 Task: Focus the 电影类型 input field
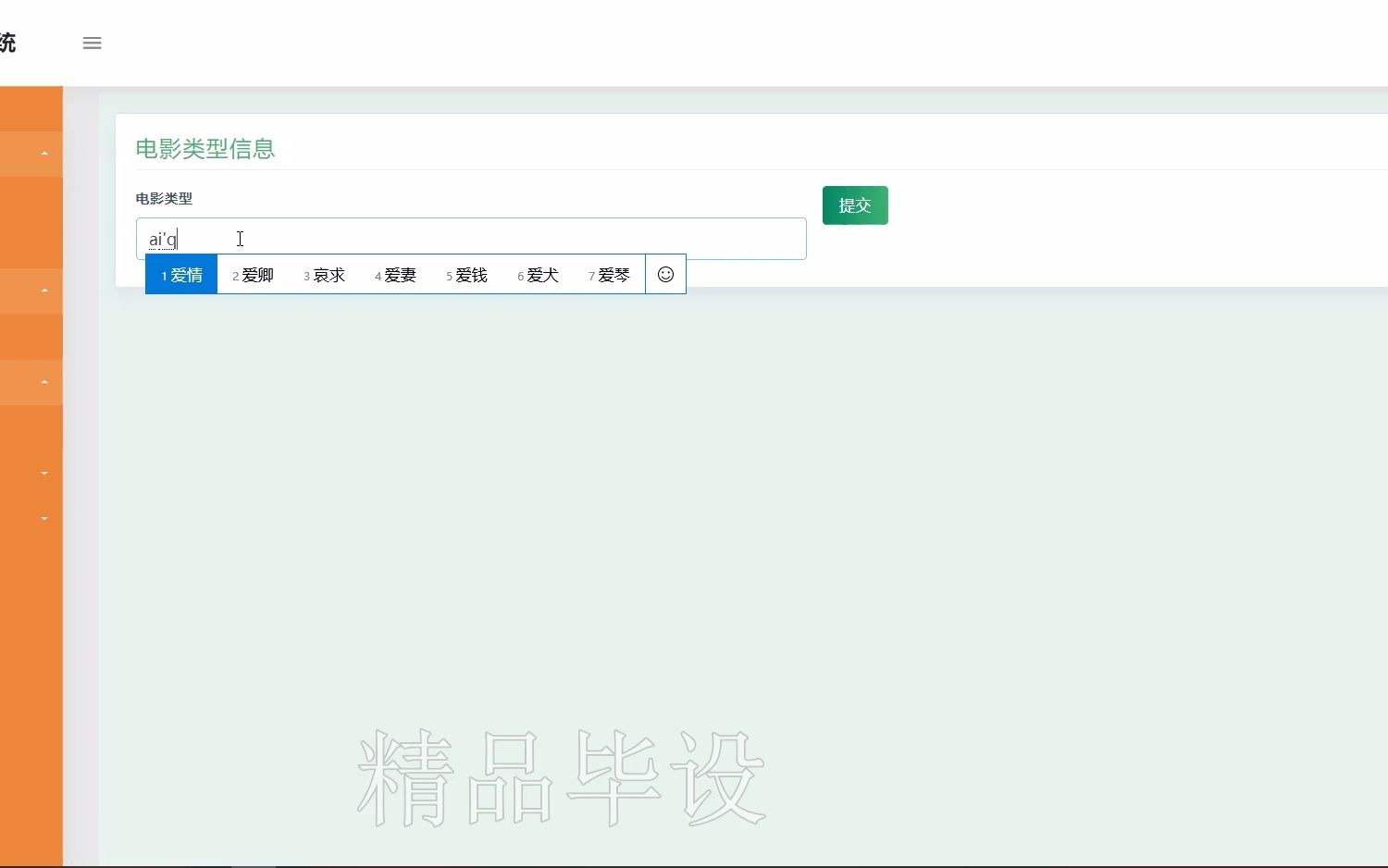pos(471,239)
